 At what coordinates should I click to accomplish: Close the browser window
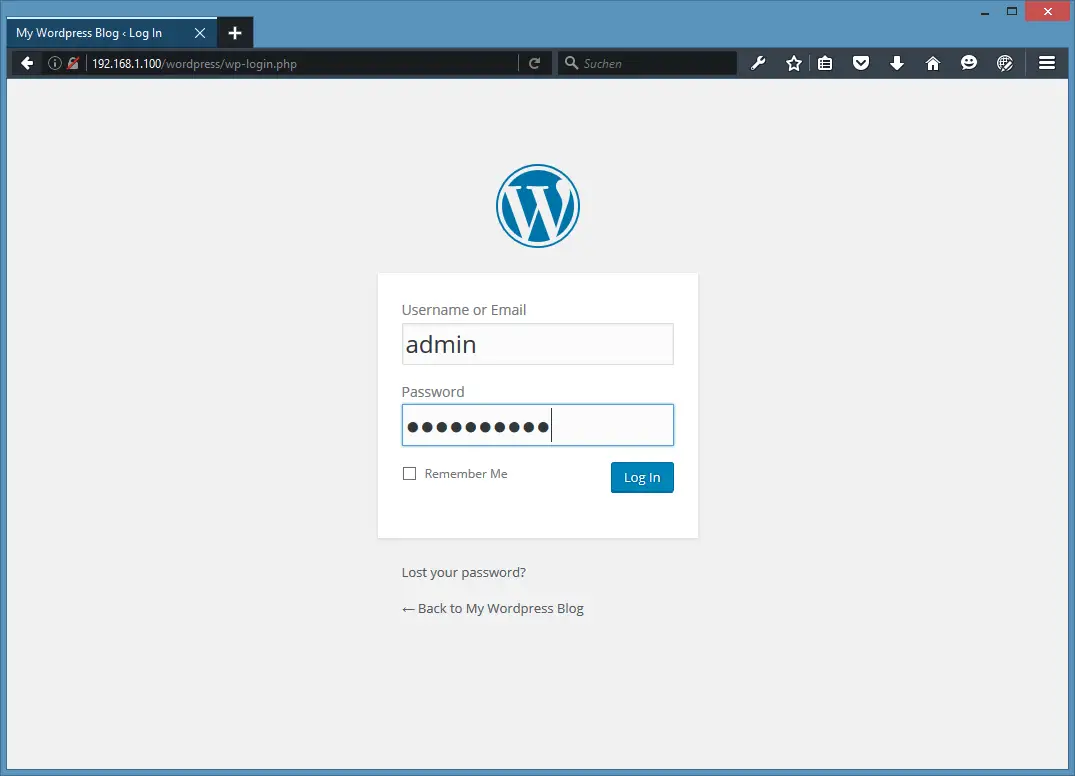tap(1048, 12)
